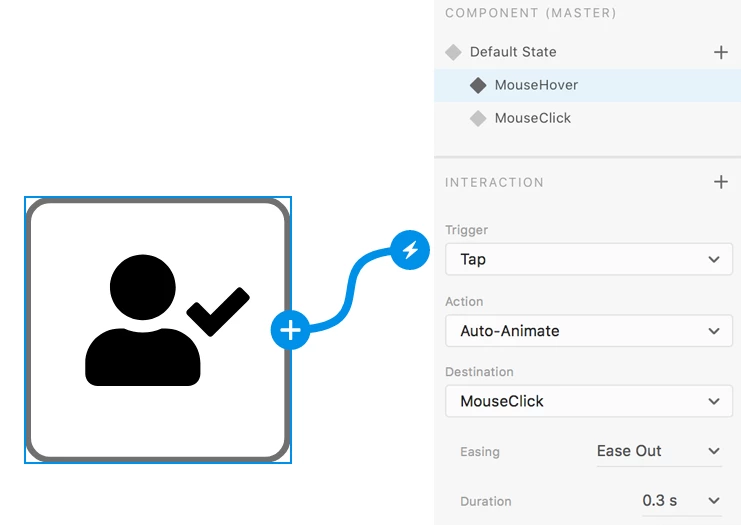Select the Default State row
The image size is (741, 525).
pyautogui.click(x=587, y=52)
